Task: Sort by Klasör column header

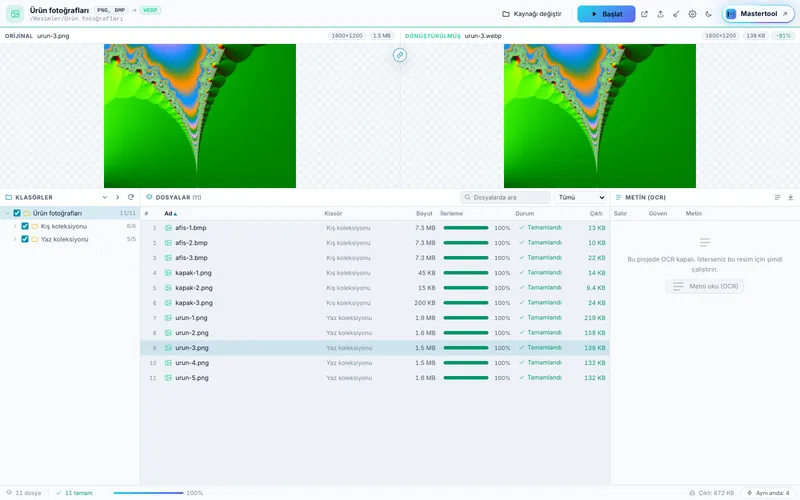Action: click(x=333, y=214)
